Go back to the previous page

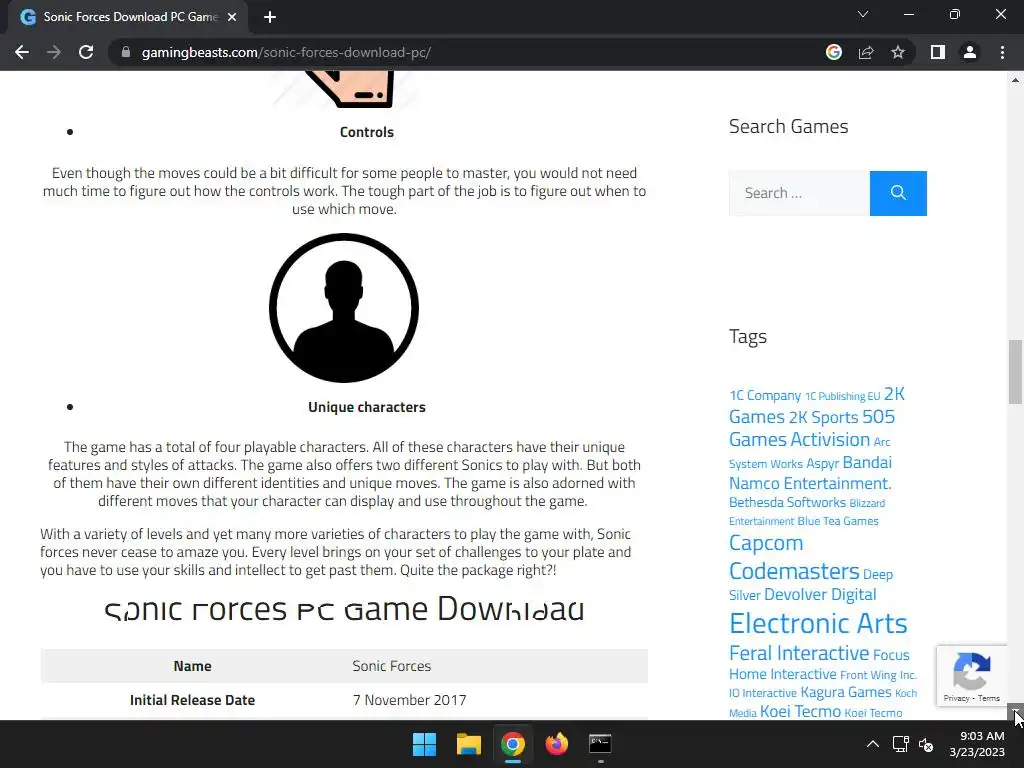coord(22,52)
